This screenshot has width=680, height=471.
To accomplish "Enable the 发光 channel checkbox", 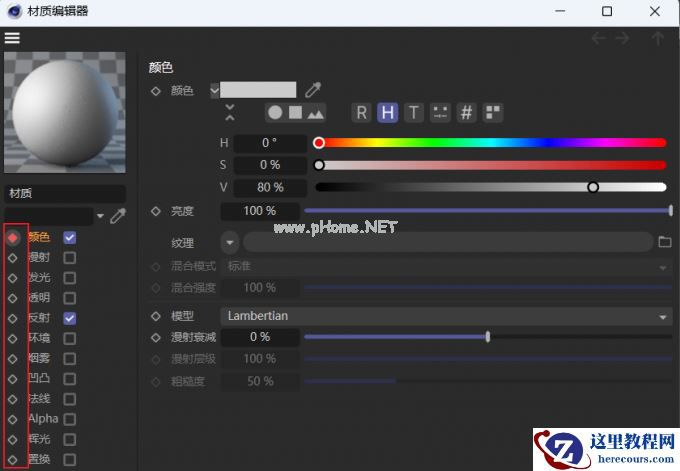I will coord(69,278).
